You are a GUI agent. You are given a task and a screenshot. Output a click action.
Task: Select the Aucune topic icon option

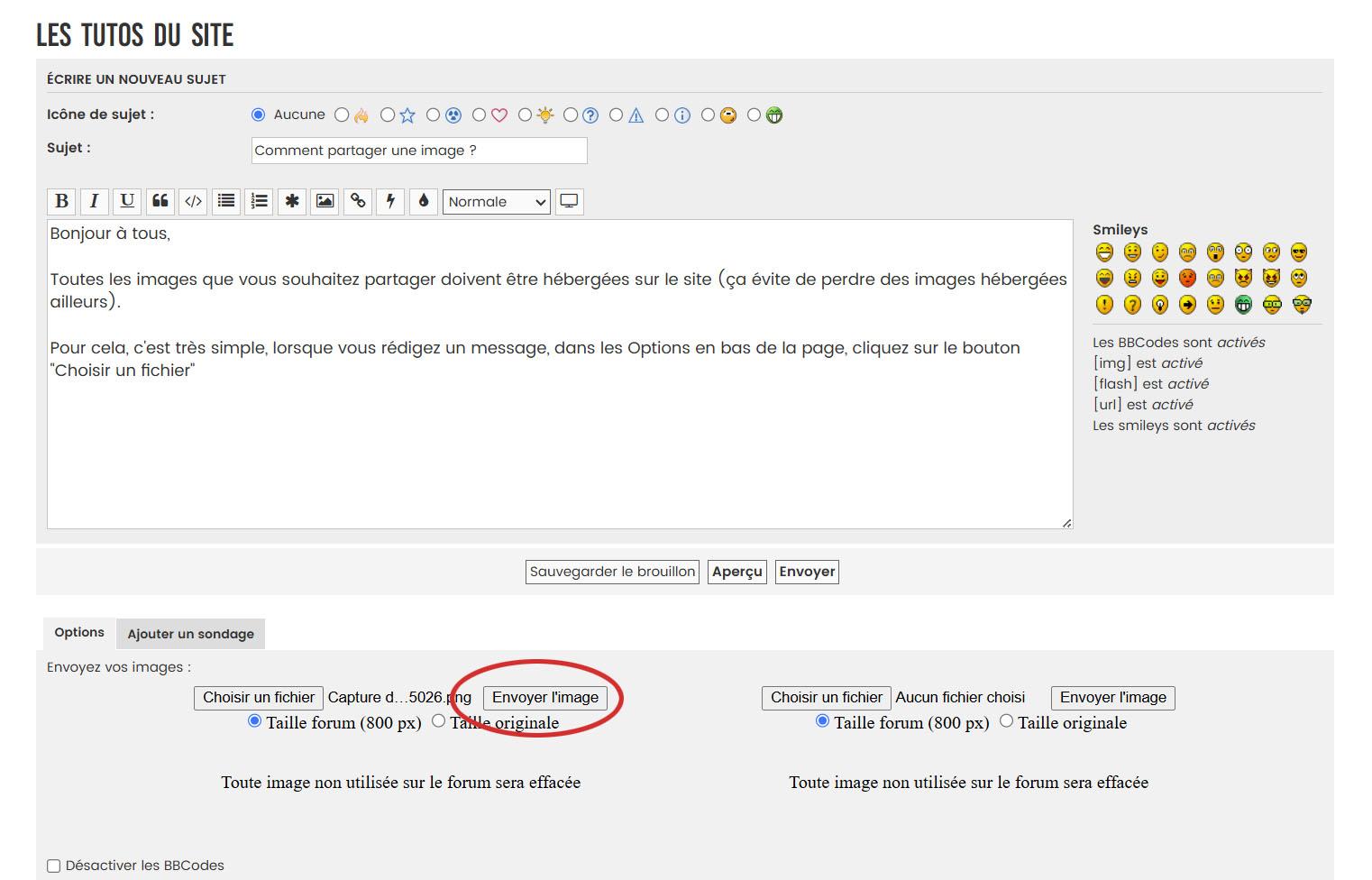[259, 115]
